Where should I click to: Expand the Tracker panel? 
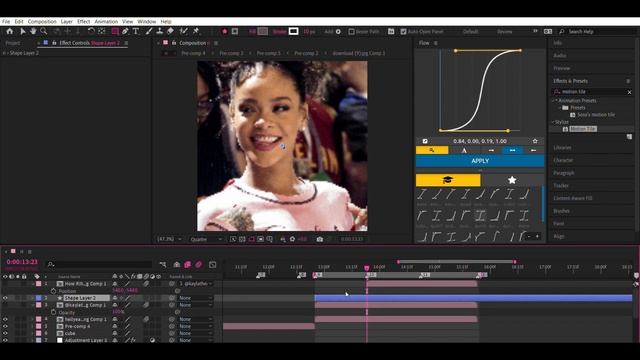[x=561, y=186]
